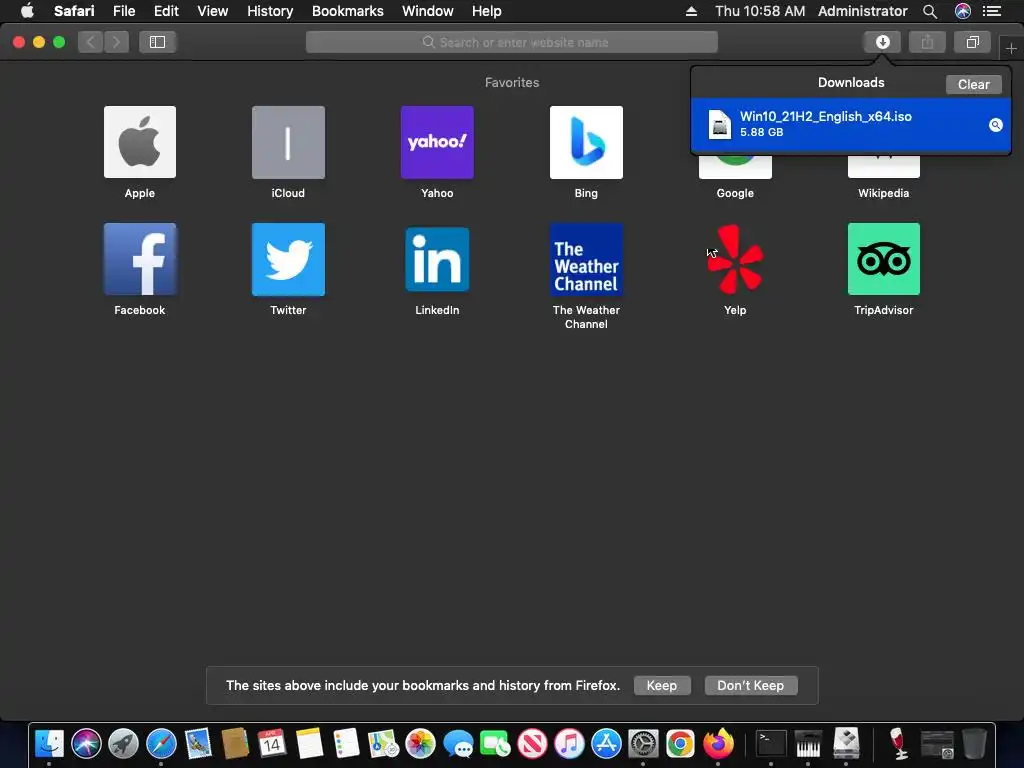Open Messages from the Dock
The width and height of the screenshot is (1024, 768).
click(x=458, y=743)
